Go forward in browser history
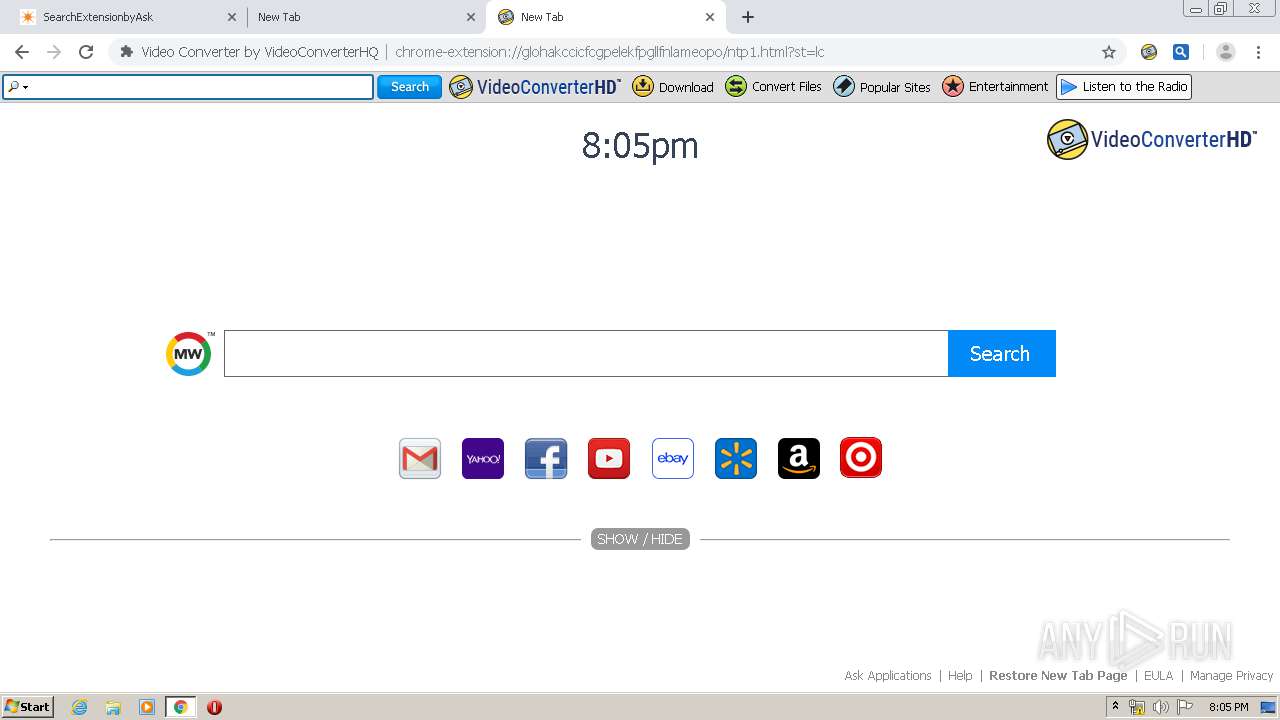Viewport: 1280px width, 720px height. click(x=54, y=52)
